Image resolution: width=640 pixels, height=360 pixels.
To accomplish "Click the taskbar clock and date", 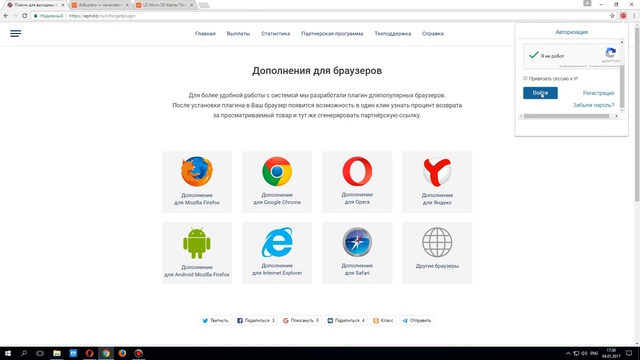I will point(611,353).
